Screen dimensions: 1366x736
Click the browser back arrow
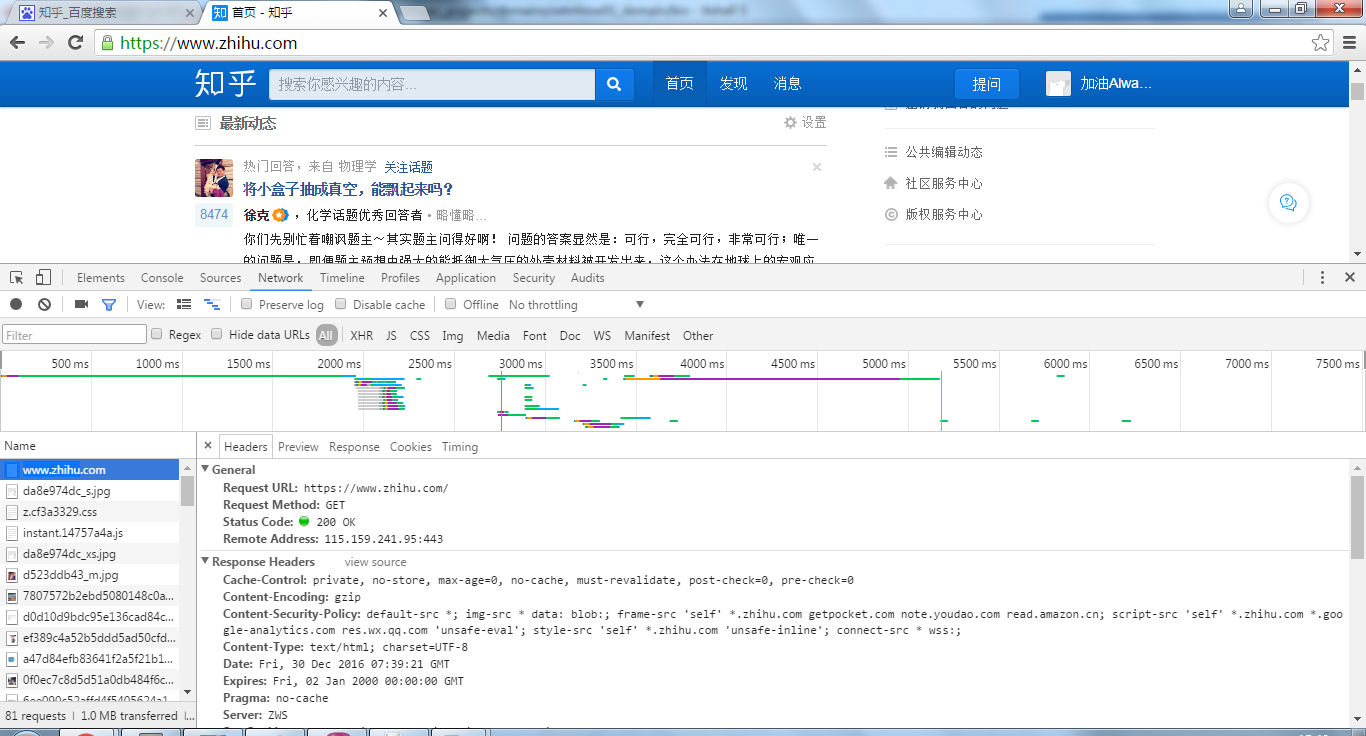[17, 43]
